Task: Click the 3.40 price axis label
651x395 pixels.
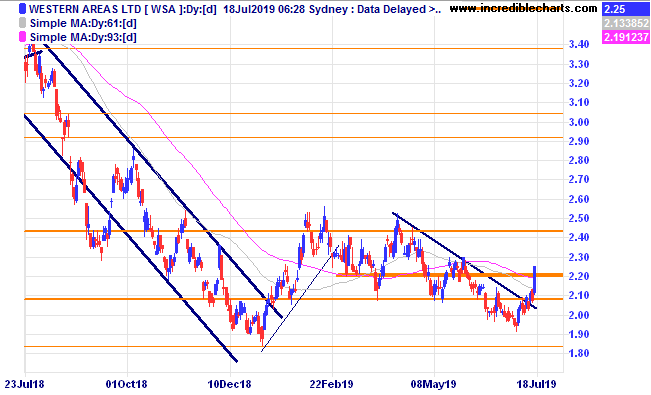Action: (x=579, y=44)
